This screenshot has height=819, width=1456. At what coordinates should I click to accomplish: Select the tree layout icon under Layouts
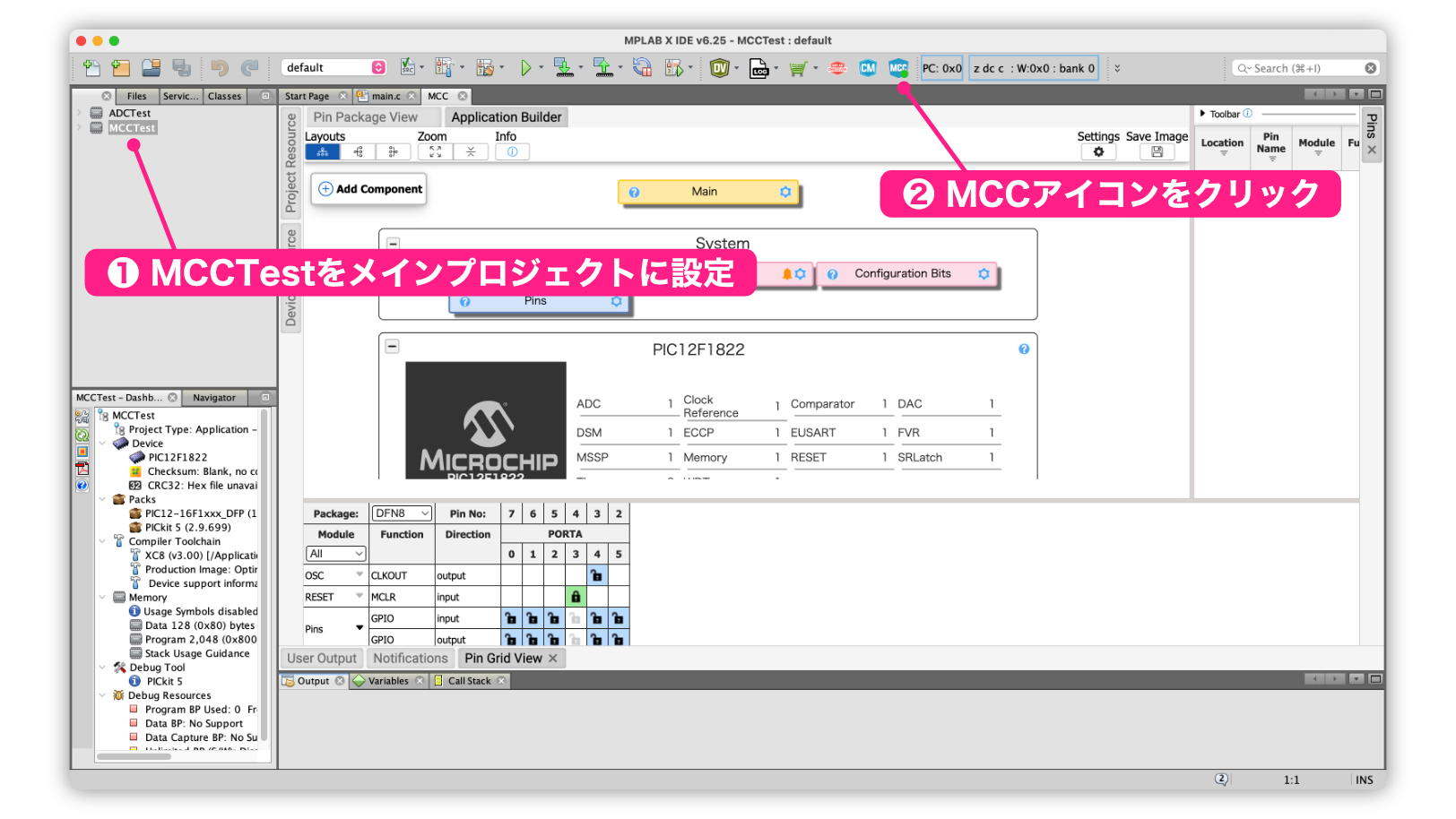(x=323, y=152)
